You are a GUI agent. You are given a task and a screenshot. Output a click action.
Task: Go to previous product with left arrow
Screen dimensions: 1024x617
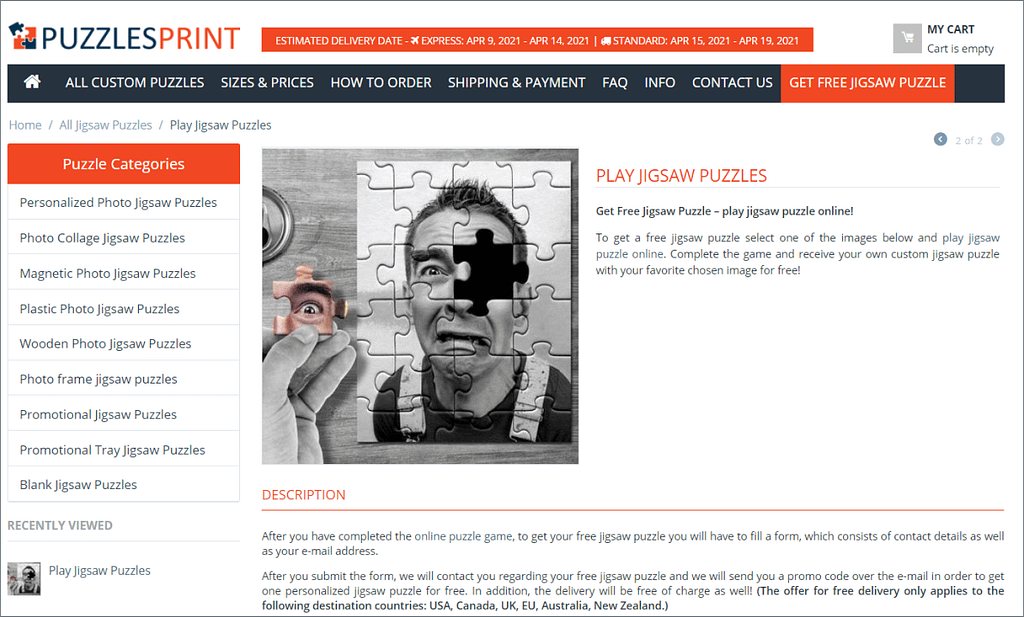pyautogui.click(x=940, y=139)
